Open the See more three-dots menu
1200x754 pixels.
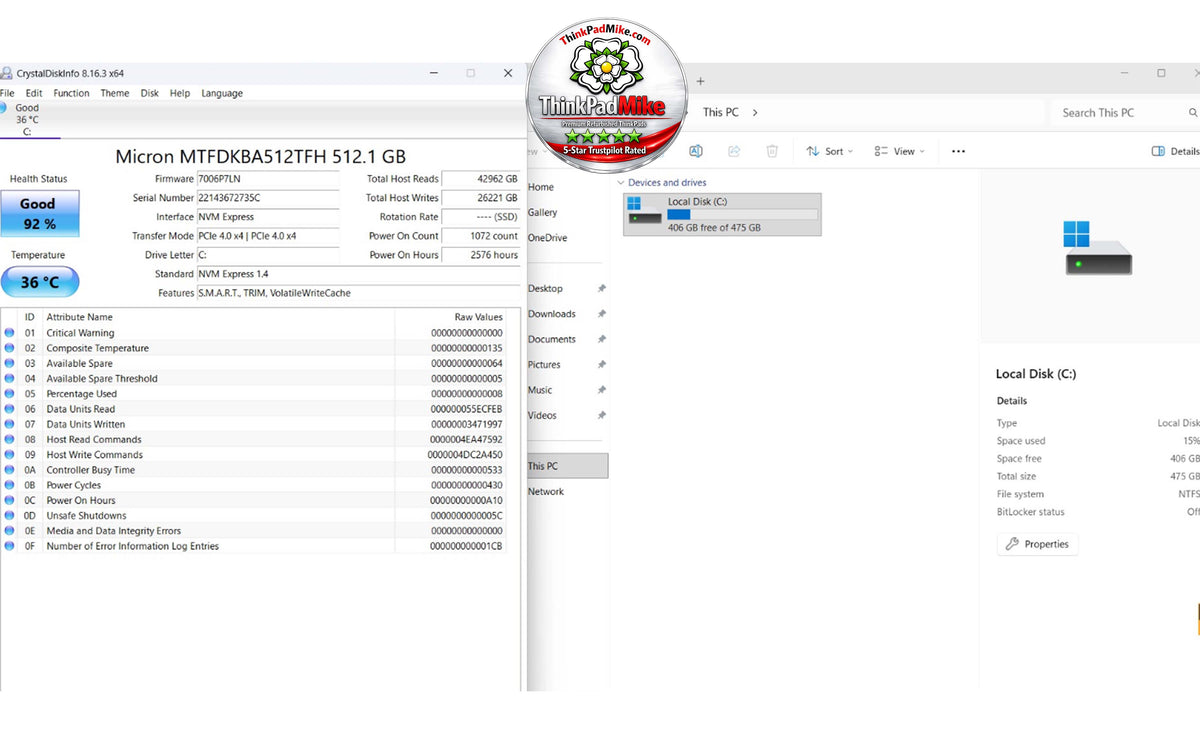point(958,151)
